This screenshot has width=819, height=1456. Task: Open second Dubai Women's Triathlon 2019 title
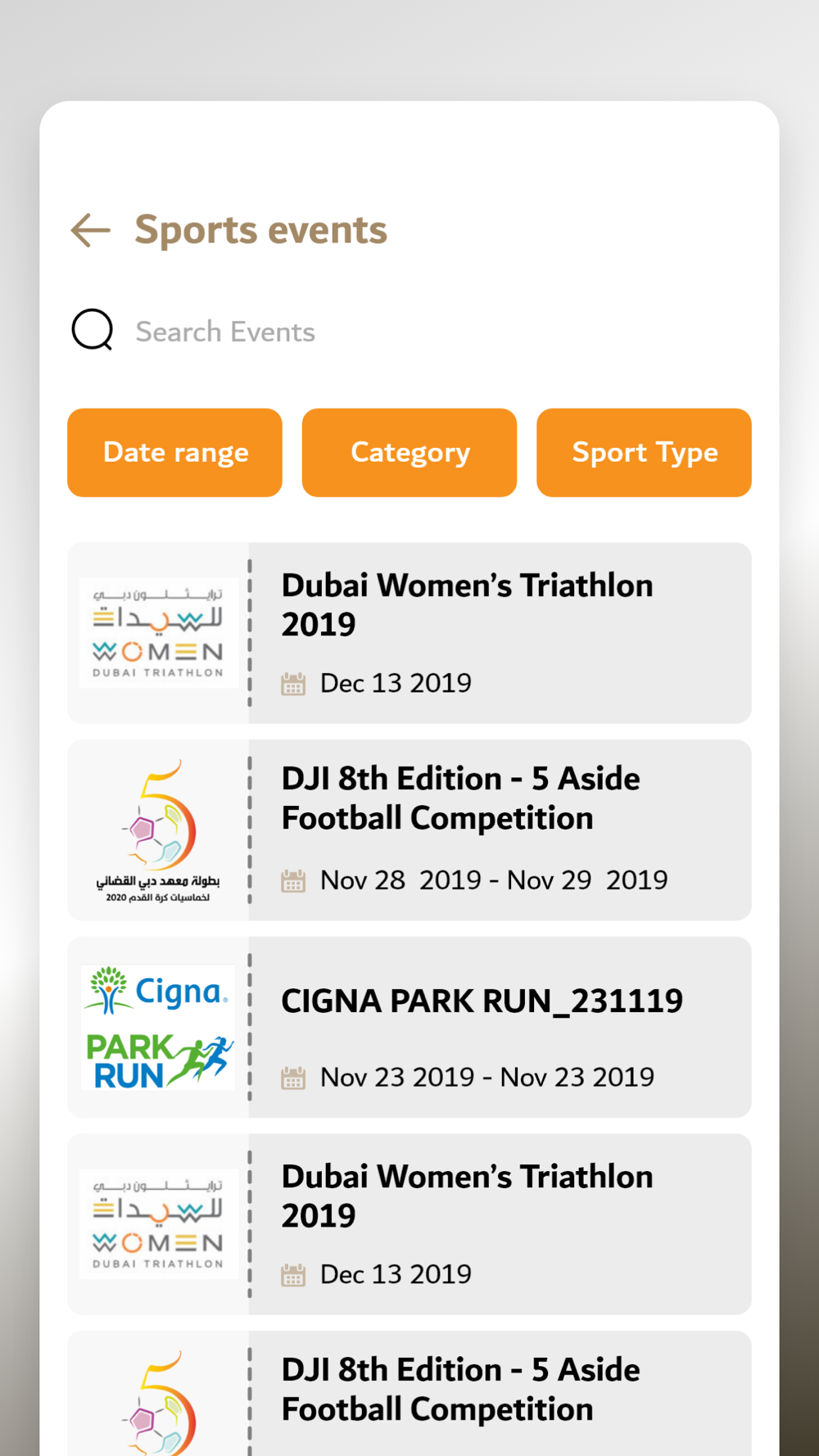tap(468, 1196)
